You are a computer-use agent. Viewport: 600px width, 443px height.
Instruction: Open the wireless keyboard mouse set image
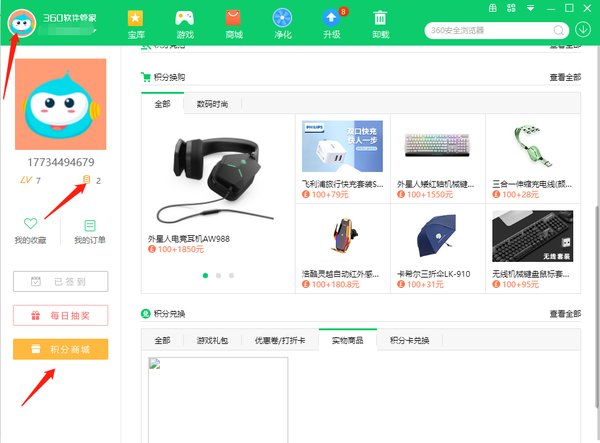(533, 236)
